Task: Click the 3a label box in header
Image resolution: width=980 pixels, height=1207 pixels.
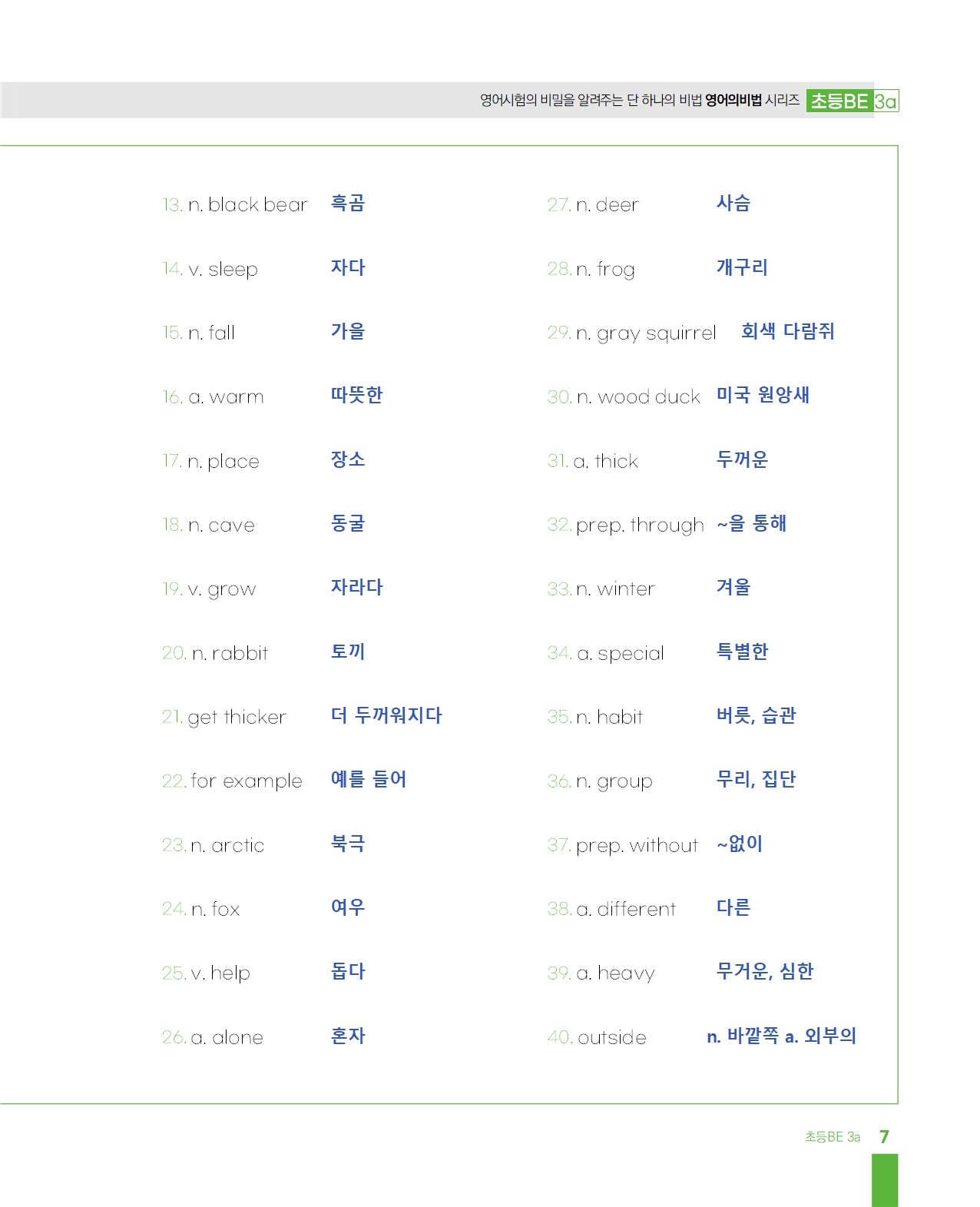Action: pyautogui.click(x=886, y=101)
